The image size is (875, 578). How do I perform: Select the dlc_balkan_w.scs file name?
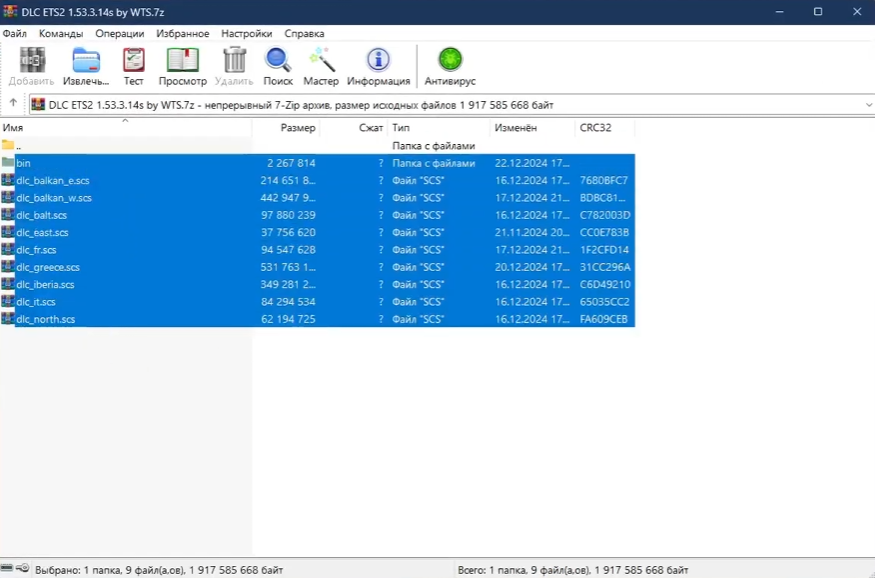(x=54, y=198)
